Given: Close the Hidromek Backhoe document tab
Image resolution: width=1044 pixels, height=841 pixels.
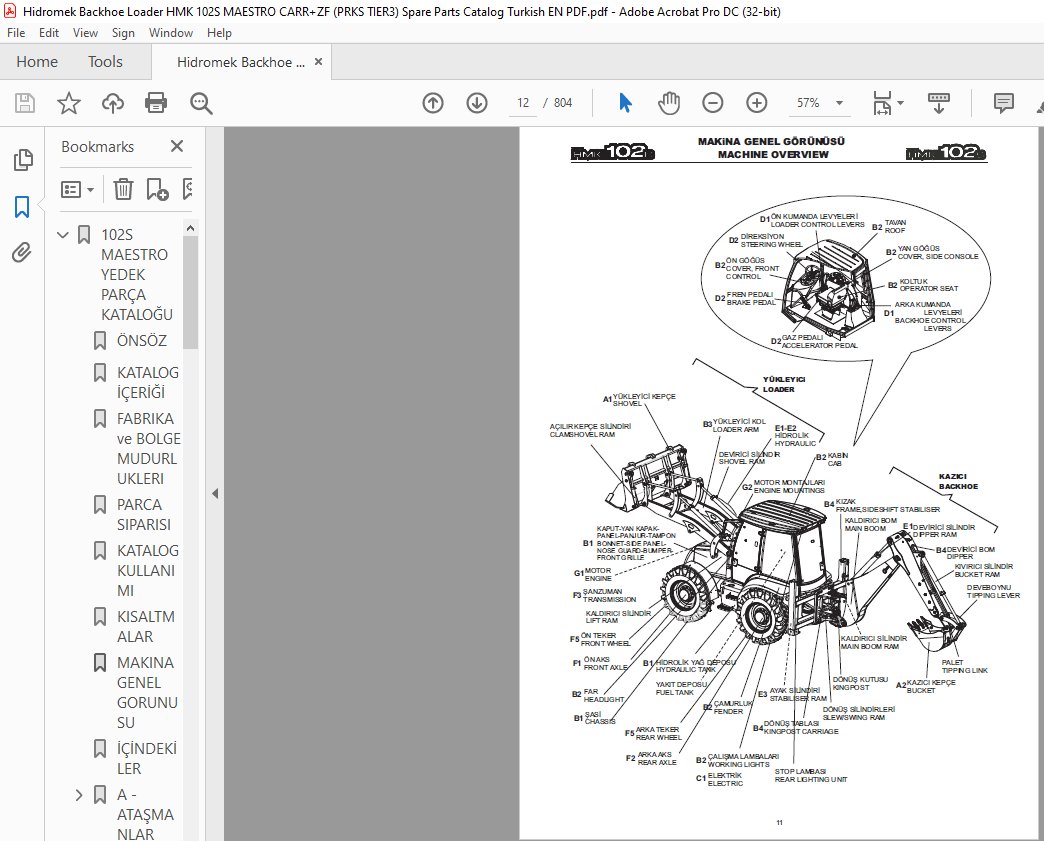Looking at the screenshot, I should coord(318,62).
